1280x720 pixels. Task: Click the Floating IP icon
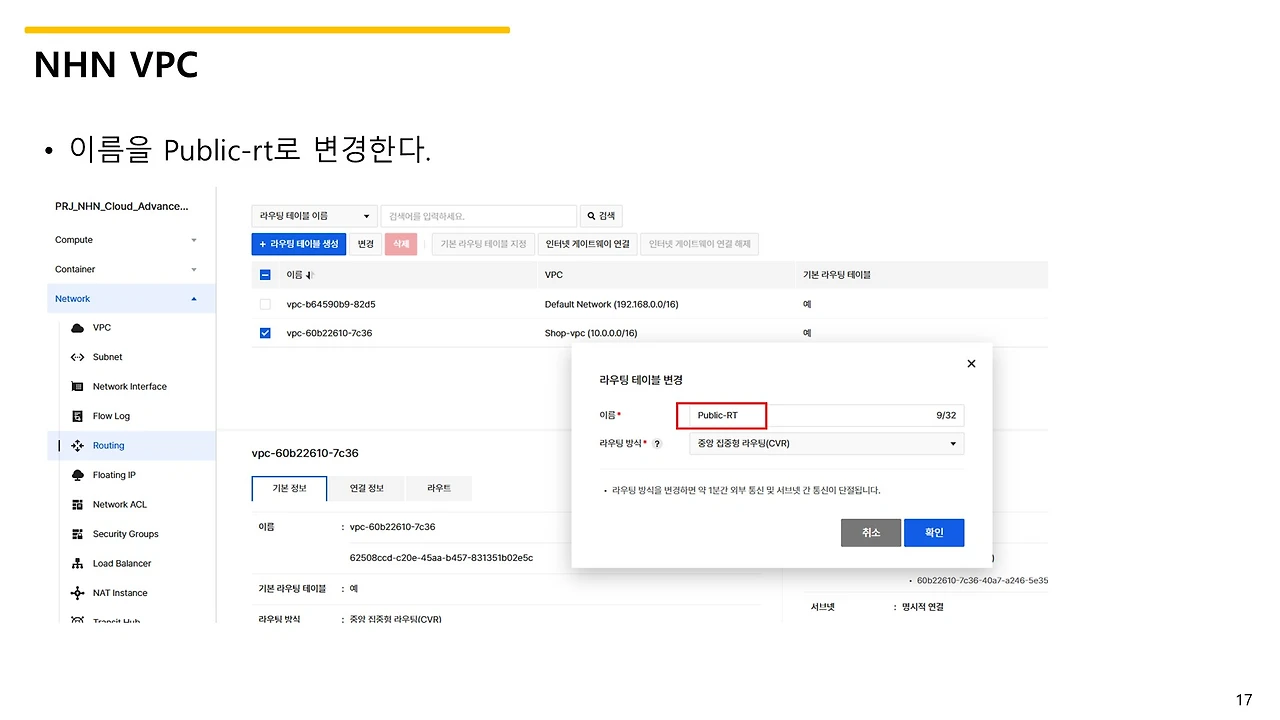tap(77, 475)
